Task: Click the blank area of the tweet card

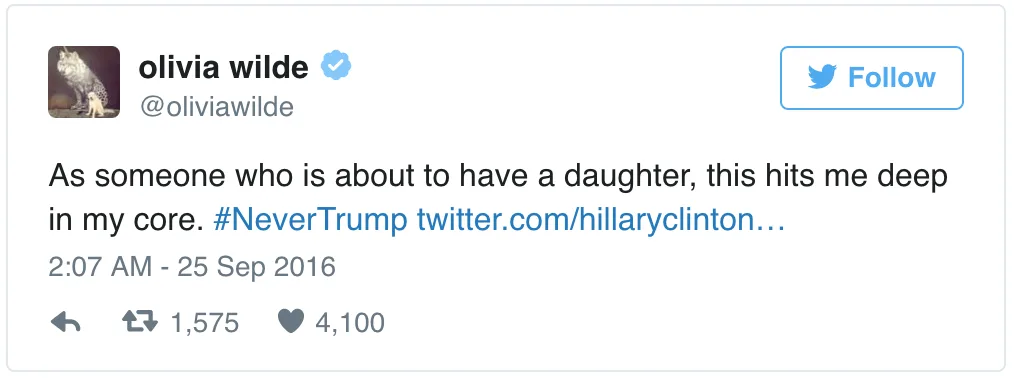Action: [x=679, y=304]
